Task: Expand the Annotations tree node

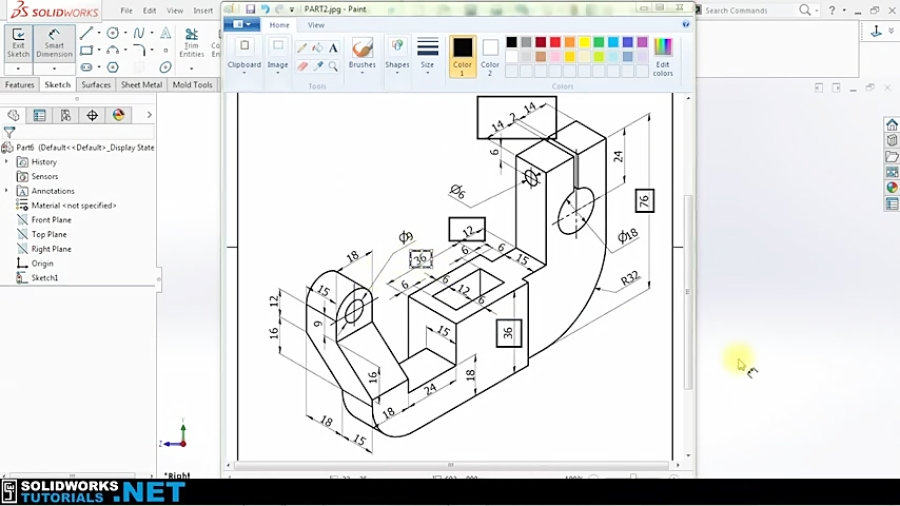Action: (7, 190)
